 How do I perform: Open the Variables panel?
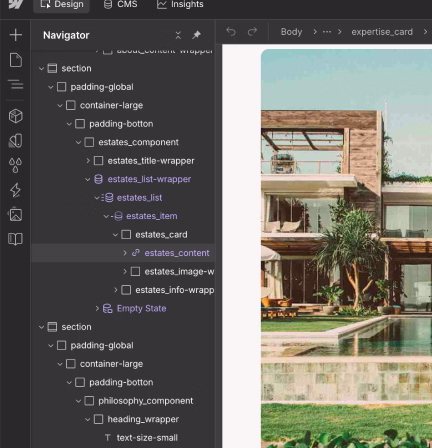[16, 141]
